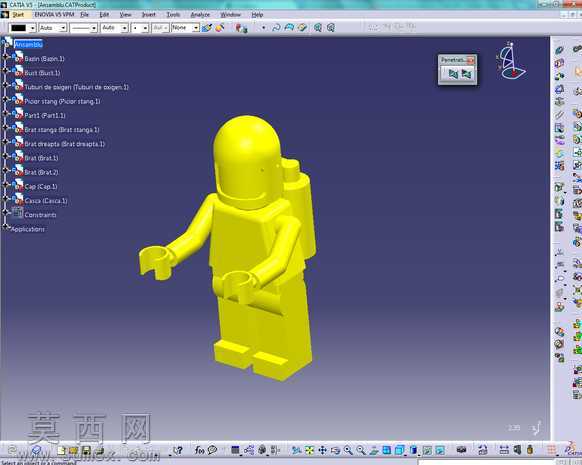Expand the Bazin (Bazin.1) tree node
582x465 pixels.
coord(5,56)
